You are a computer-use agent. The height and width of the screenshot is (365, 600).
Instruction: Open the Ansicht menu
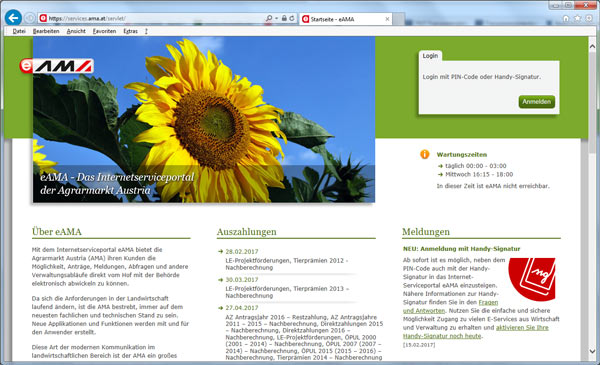coord(76,31)
